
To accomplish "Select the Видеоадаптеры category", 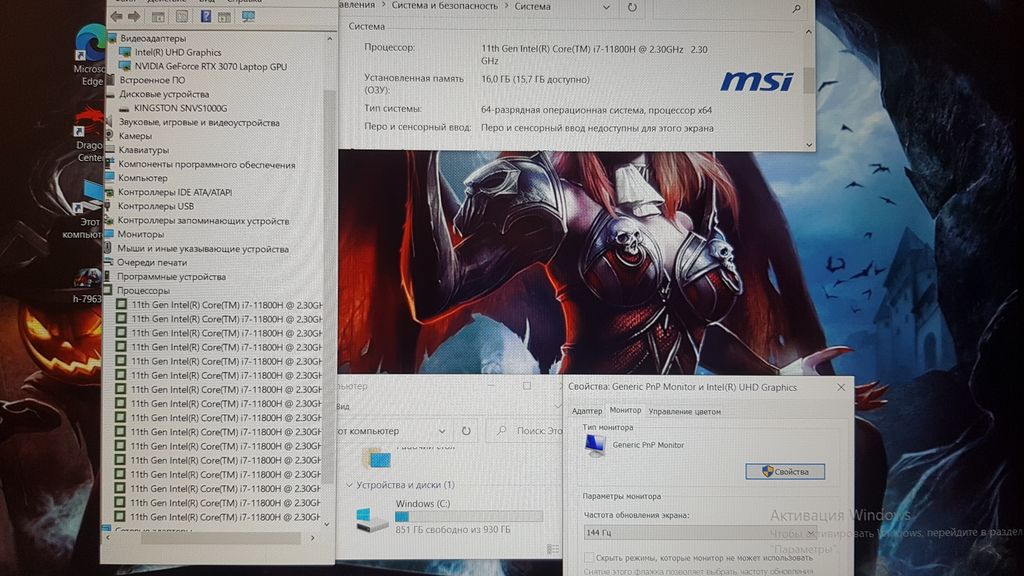I will tap(152, 38).
